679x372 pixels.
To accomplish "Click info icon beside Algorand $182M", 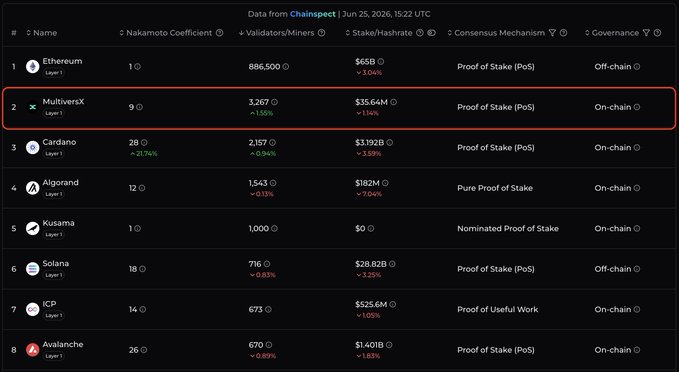I will click(385, 183).
